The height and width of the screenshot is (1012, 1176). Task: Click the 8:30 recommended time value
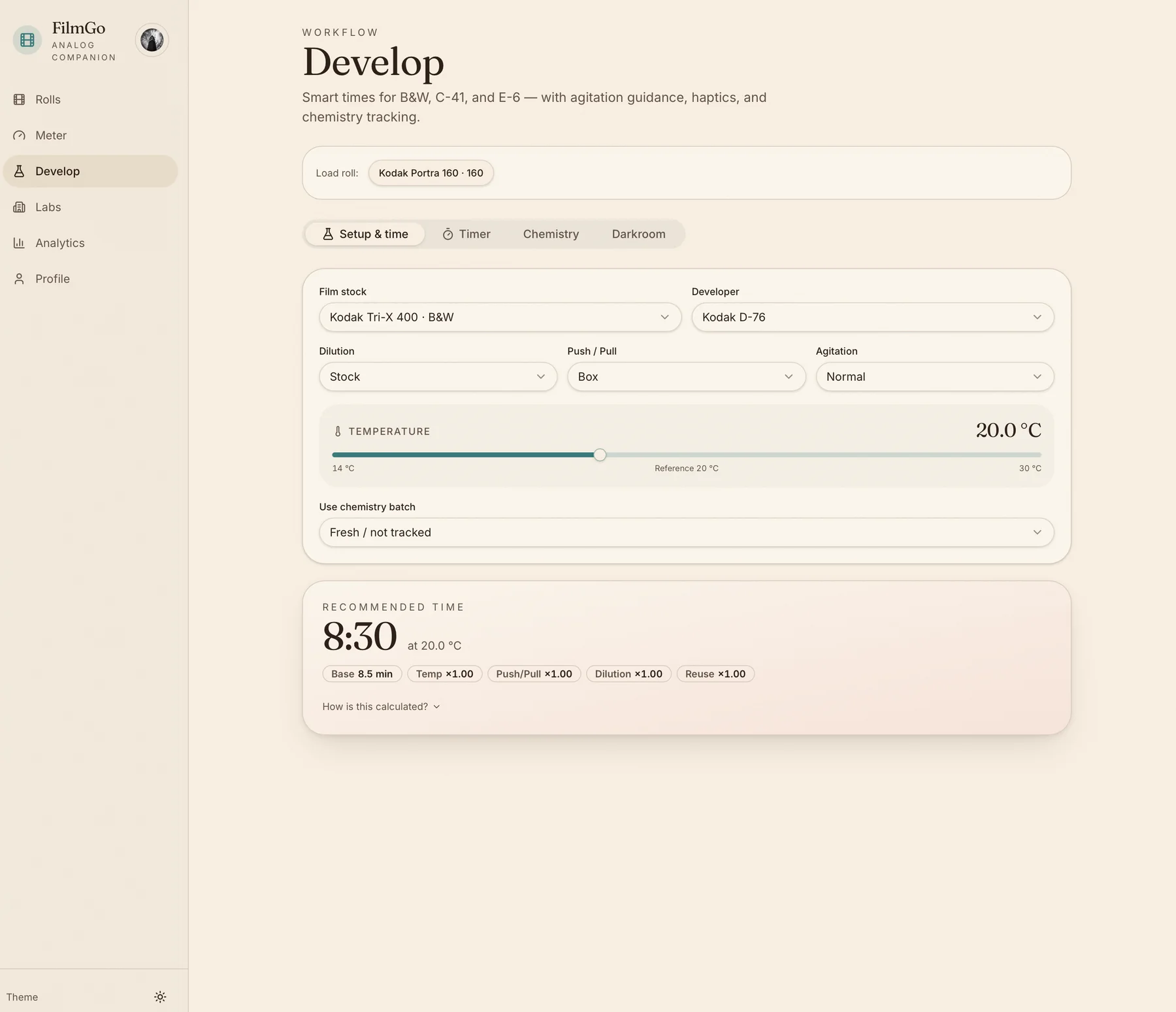[360, 636]
